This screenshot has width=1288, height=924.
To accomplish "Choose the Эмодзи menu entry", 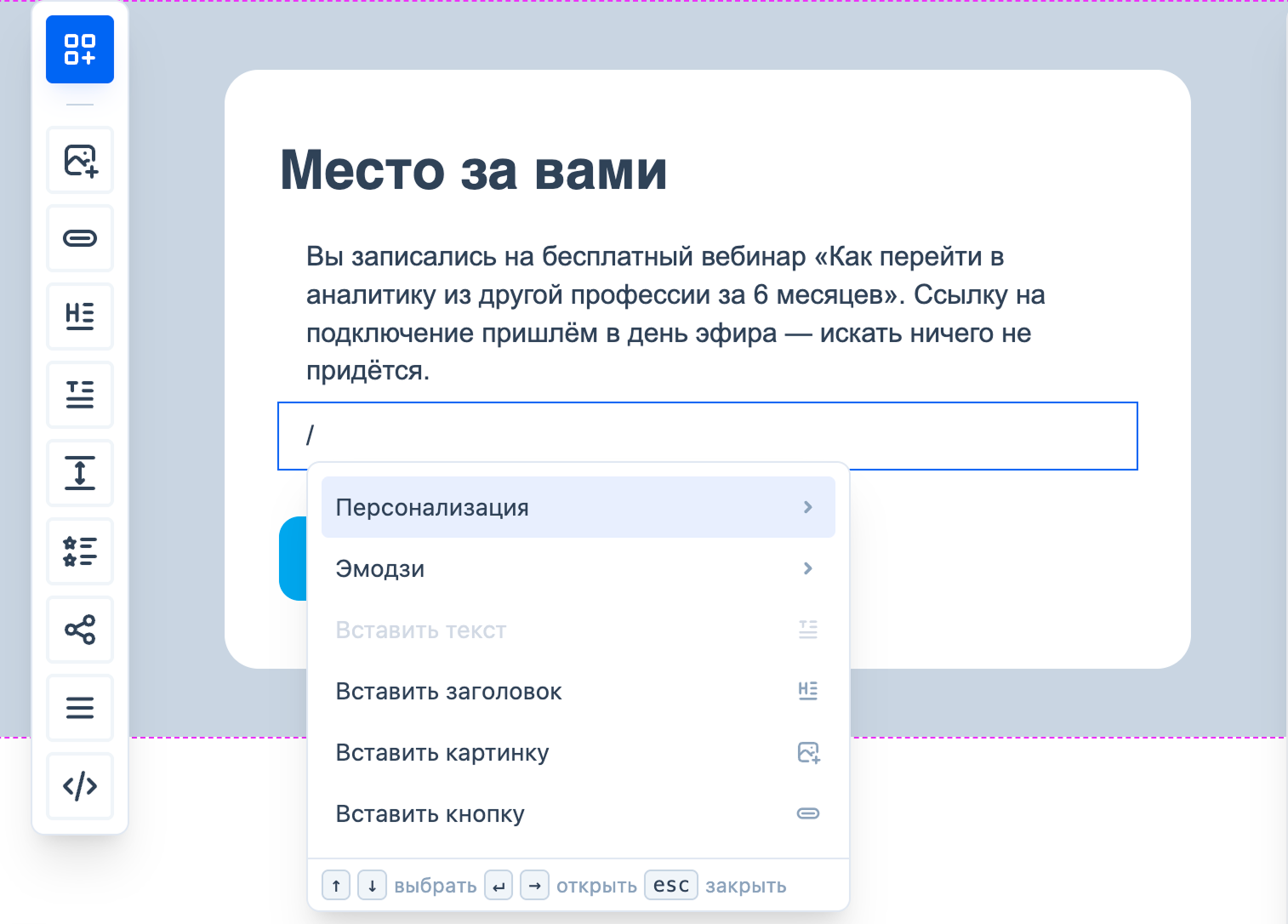I will coord(578,568).
